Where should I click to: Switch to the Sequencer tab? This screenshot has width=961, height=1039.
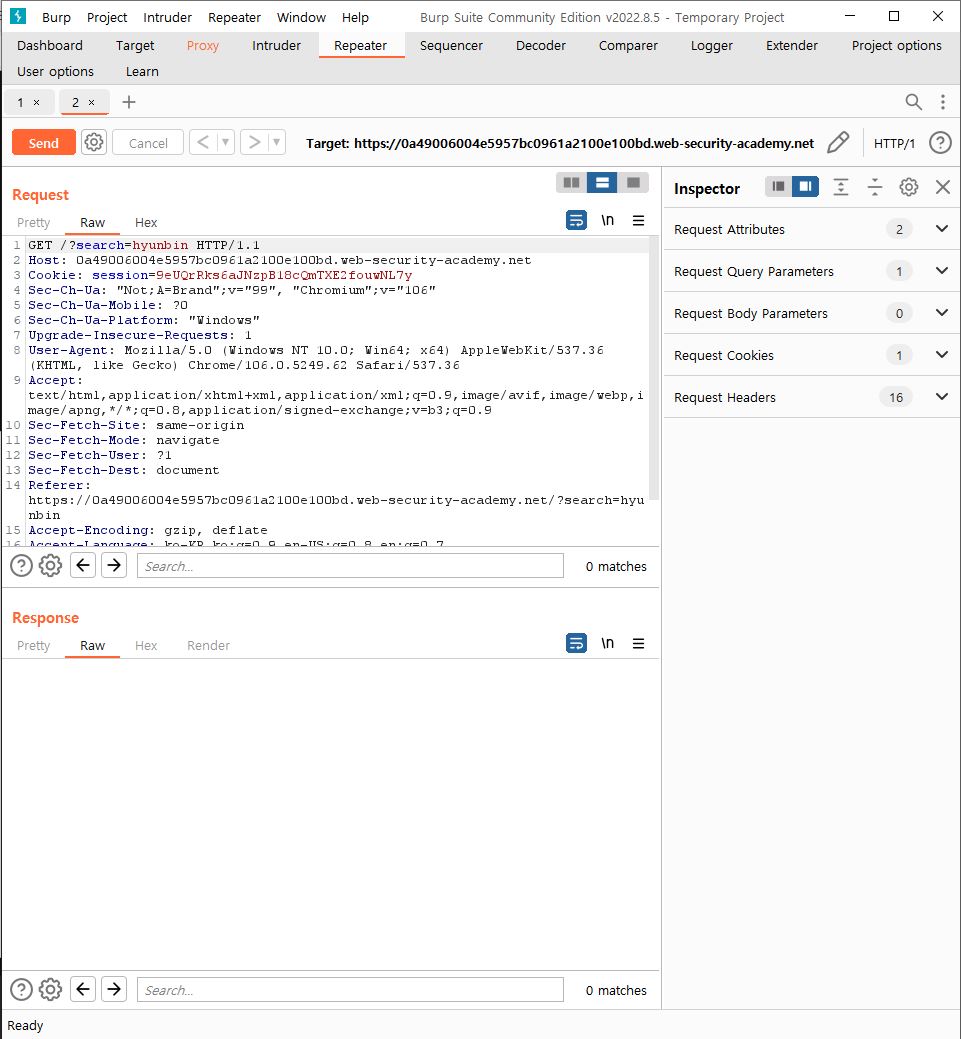(451, 45)
